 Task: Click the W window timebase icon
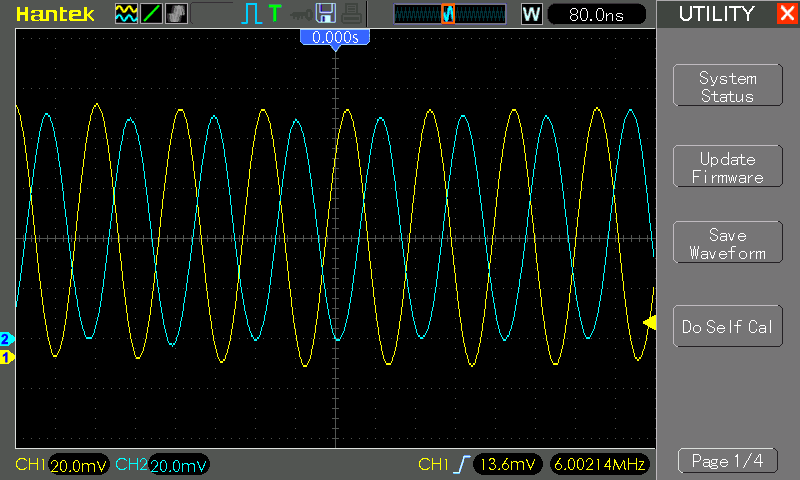click(x=532, y=14)
